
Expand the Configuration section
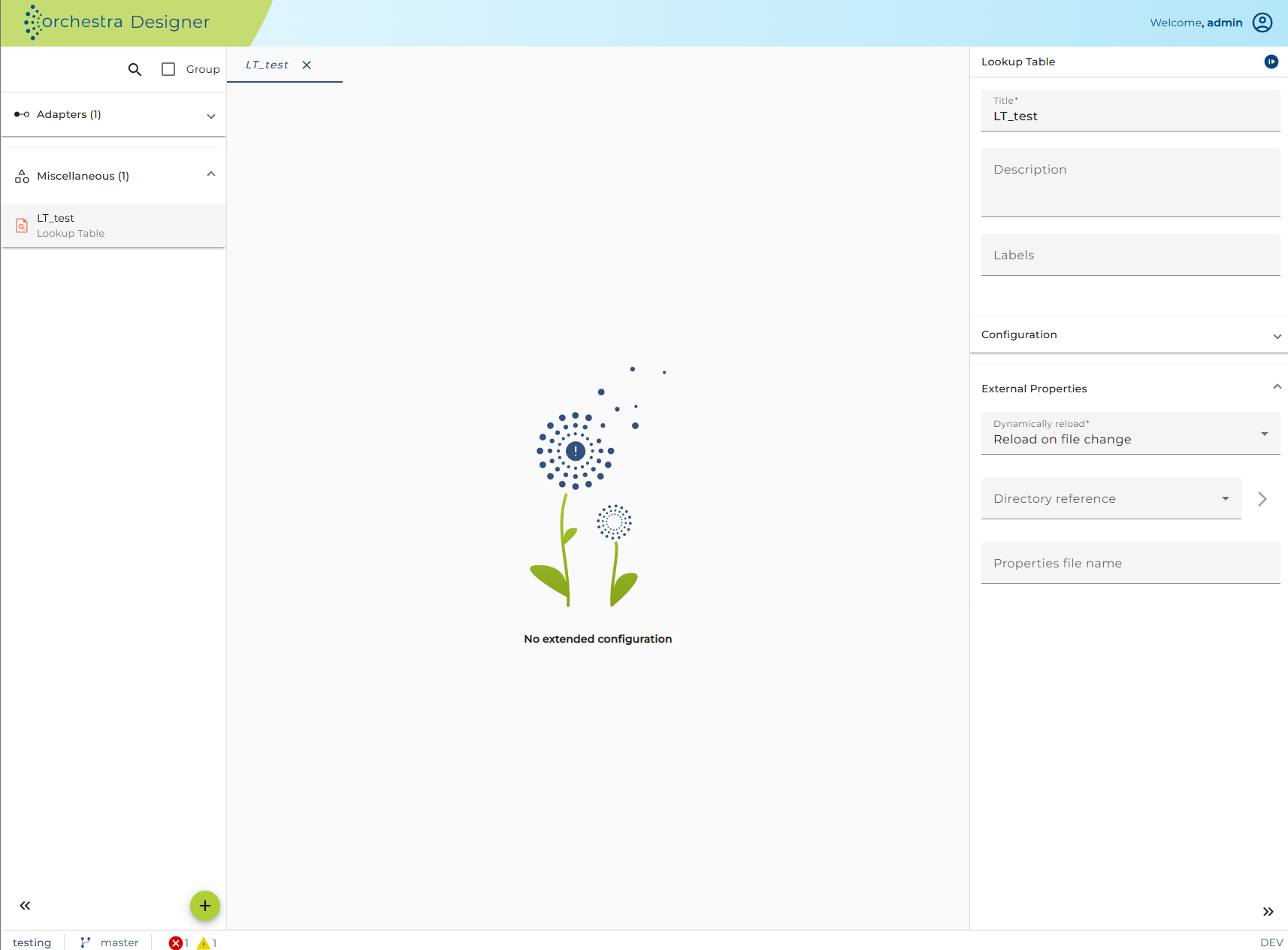coord(1129,335)
